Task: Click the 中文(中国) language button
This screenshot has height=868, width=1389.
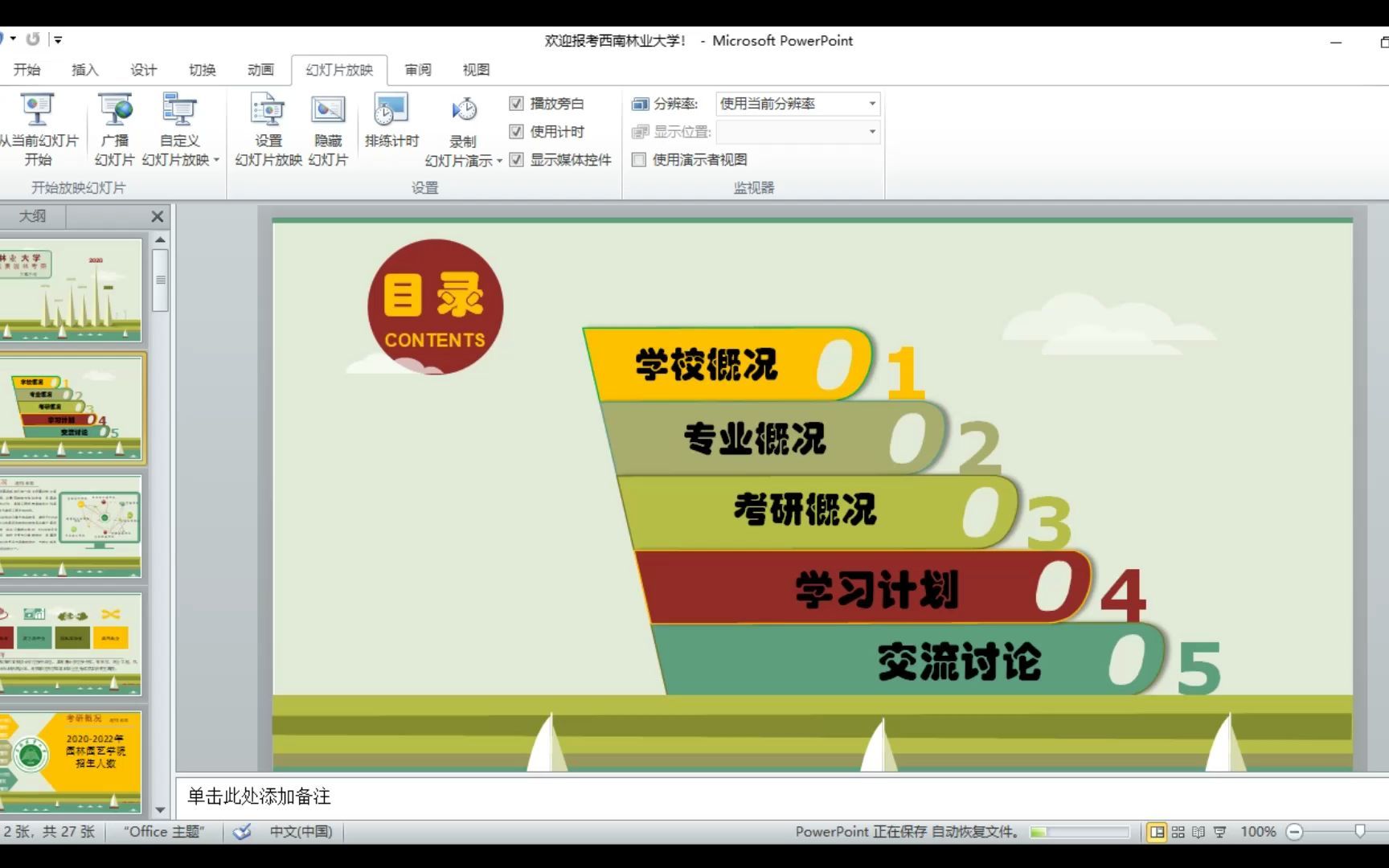Action: 300,832
